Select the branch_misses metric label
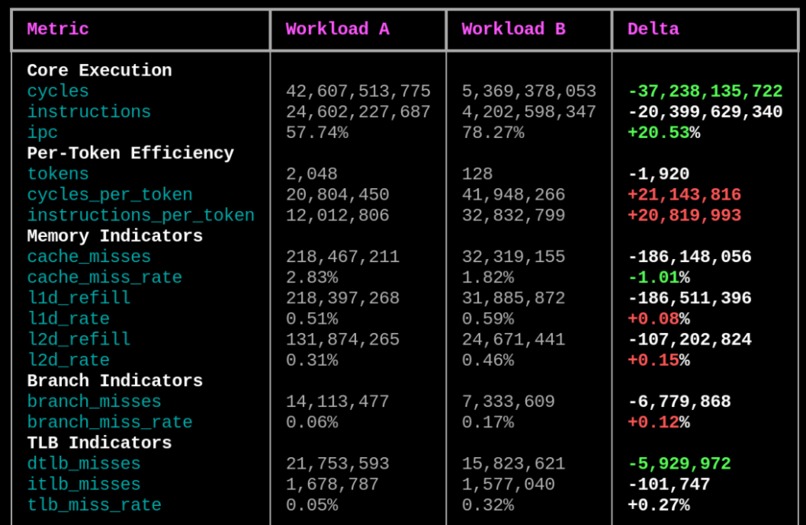806x525 pixels. point(94,401)
